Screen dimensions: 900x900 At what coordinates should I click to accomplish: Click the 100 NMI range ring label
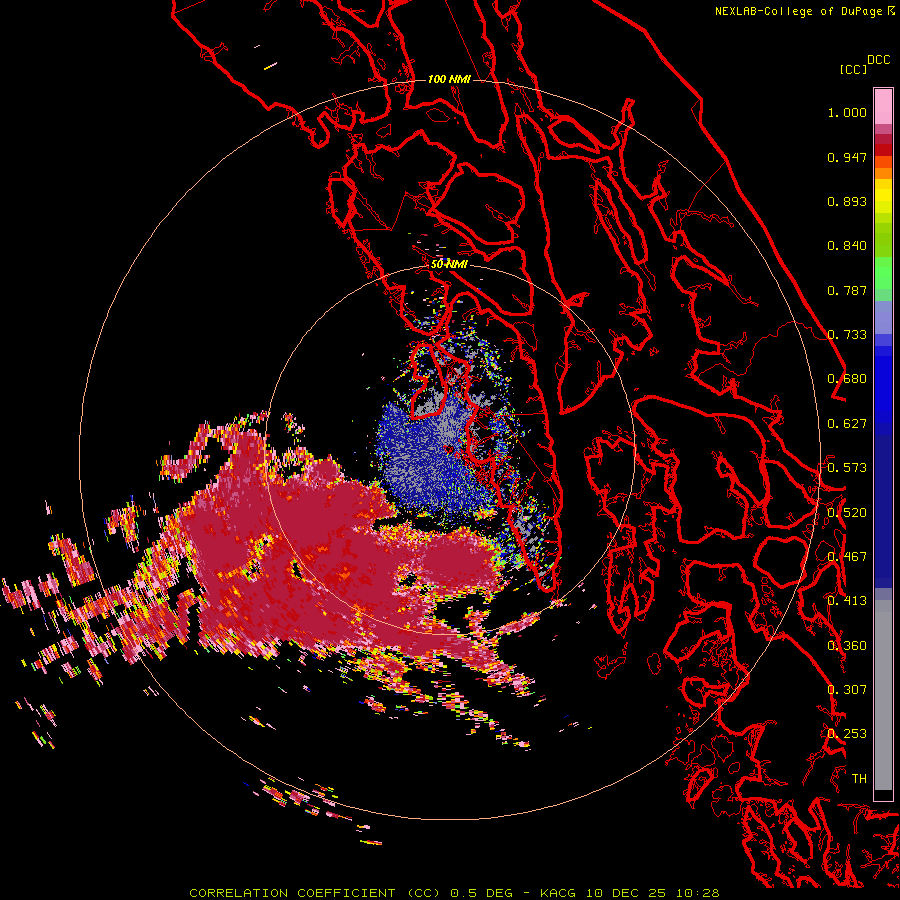click(449, 79)
